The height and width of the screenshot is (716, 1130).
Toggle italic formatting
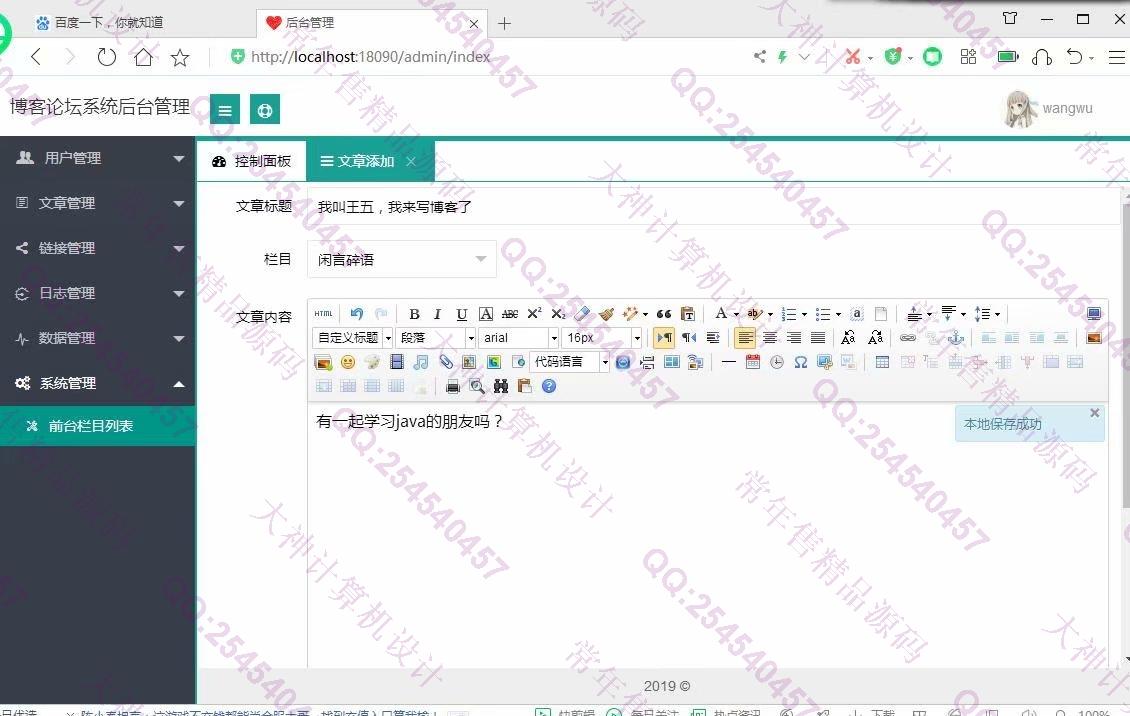coord(437,313)
